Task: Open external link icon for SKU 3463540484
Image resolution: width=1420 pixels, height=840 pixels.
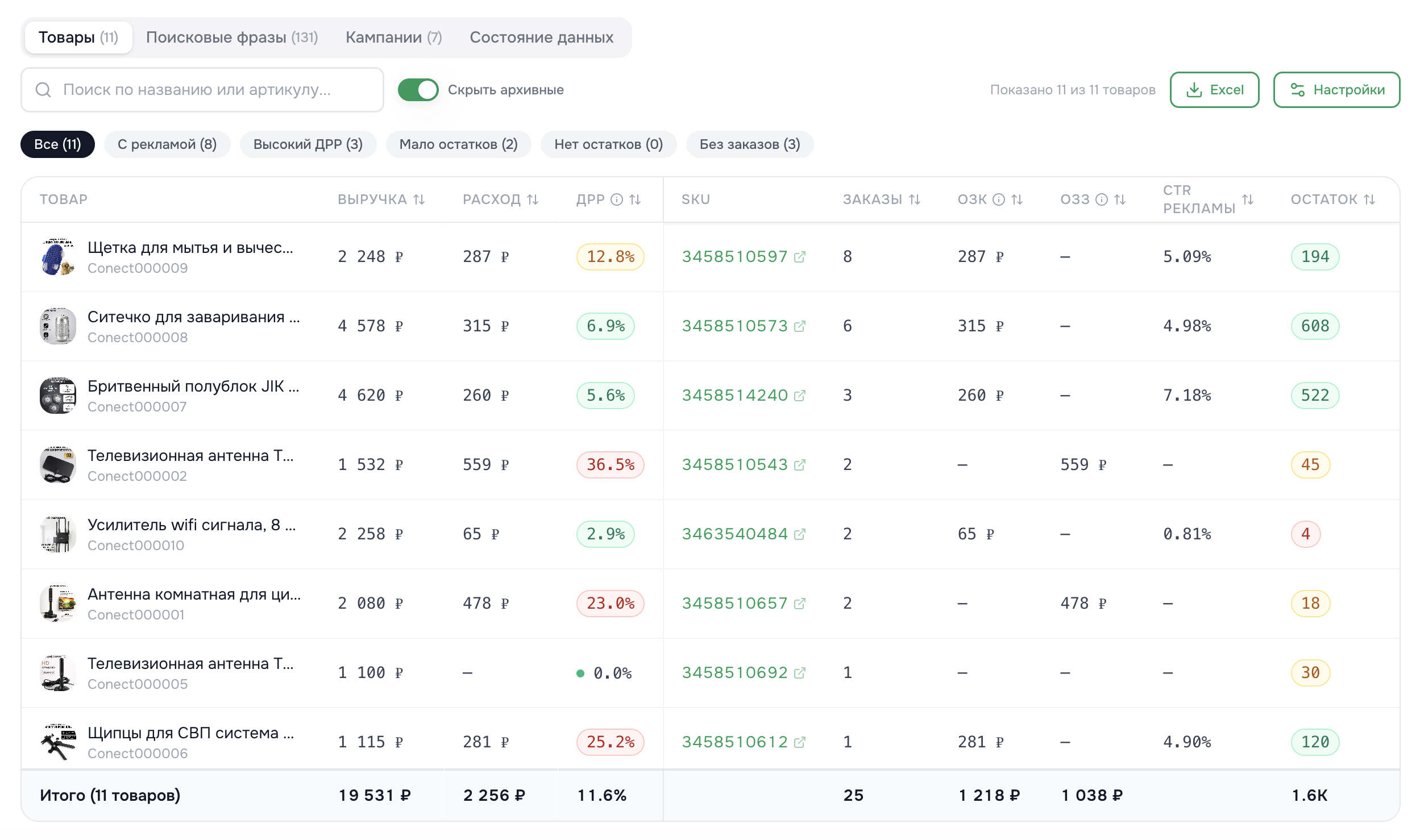Action: pyautogui.click(x=800, y=534)
